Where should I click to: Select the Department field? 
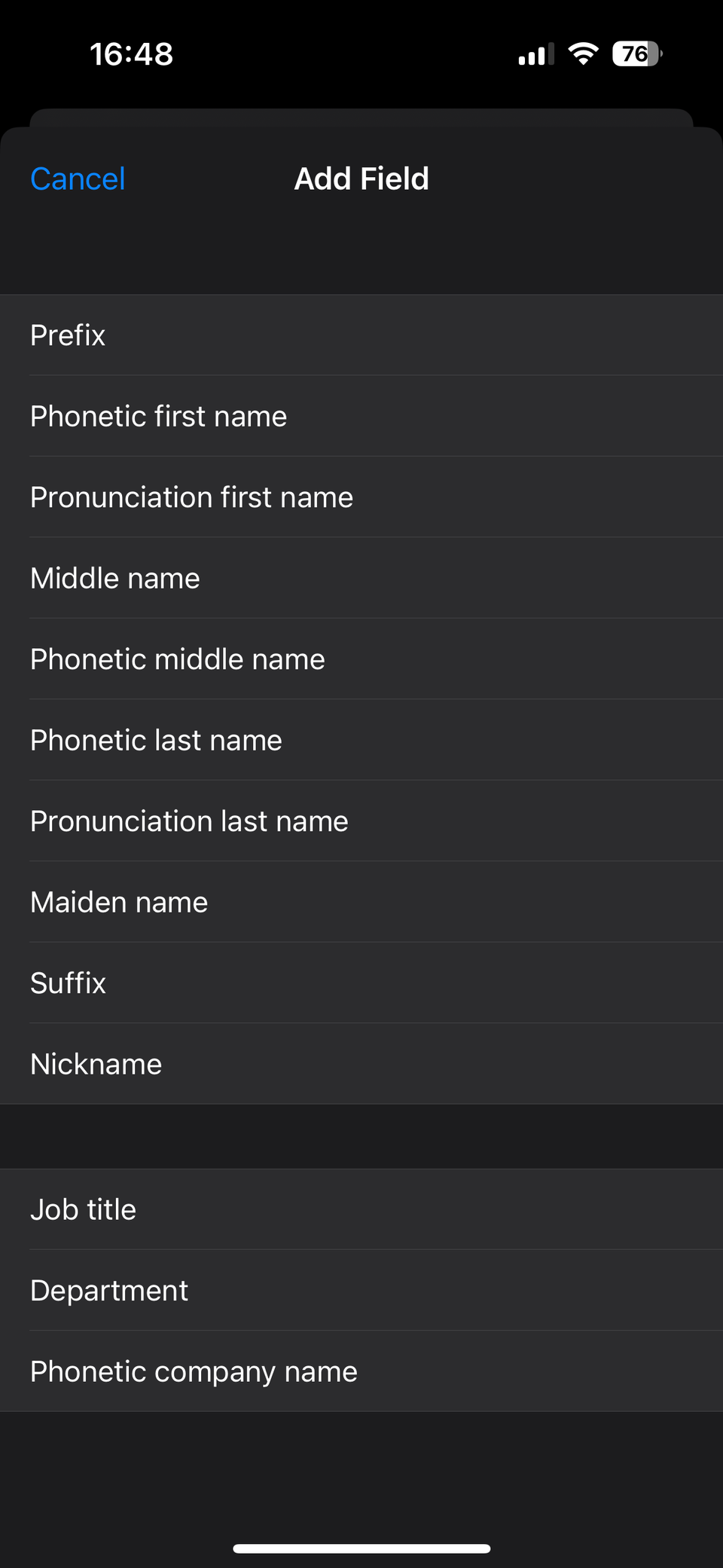pos(109,1291)
